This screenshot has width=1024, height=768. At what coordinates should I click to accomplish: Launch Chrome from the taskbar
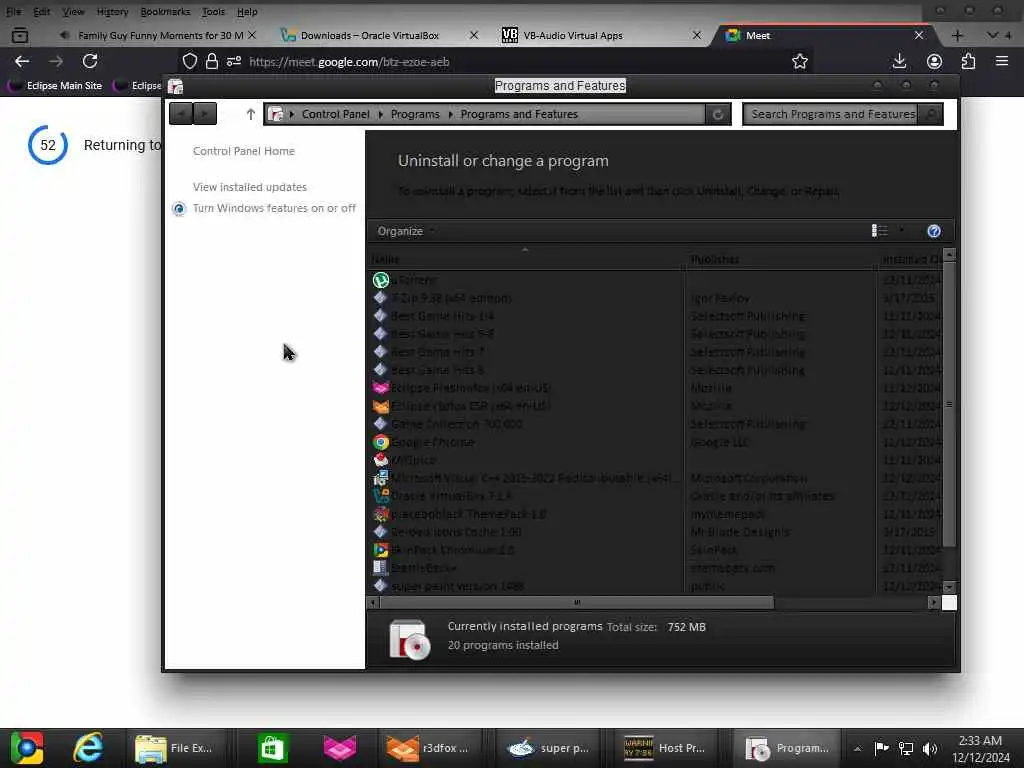27,748
